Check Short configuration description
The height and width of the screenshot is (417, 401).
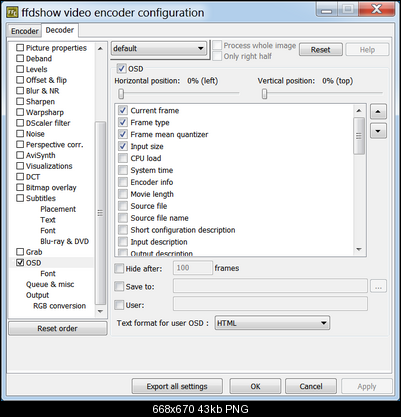(123, 230)
